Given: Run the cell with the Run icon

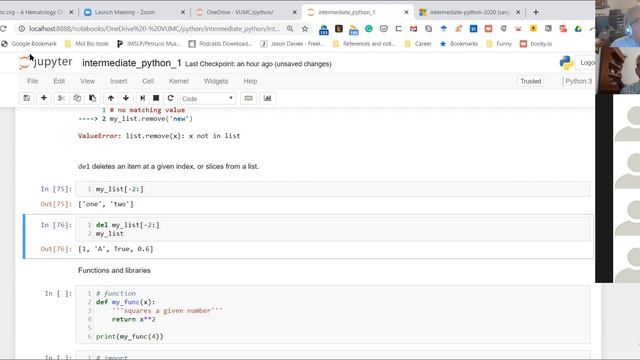Looking at the screenshot, I should coord(142,98).
